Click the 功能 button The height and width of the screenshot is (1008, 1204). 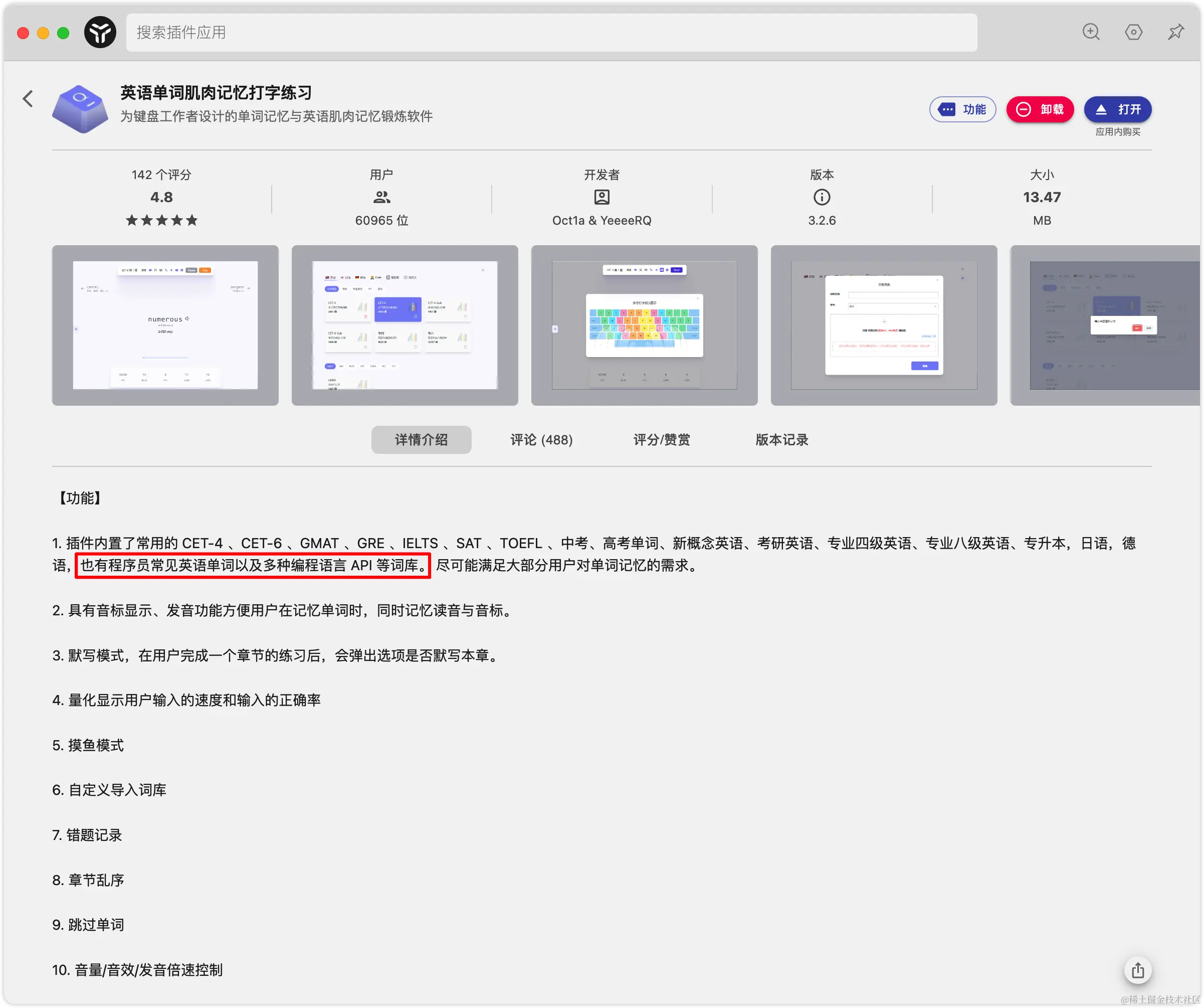[x=962, y=109]
